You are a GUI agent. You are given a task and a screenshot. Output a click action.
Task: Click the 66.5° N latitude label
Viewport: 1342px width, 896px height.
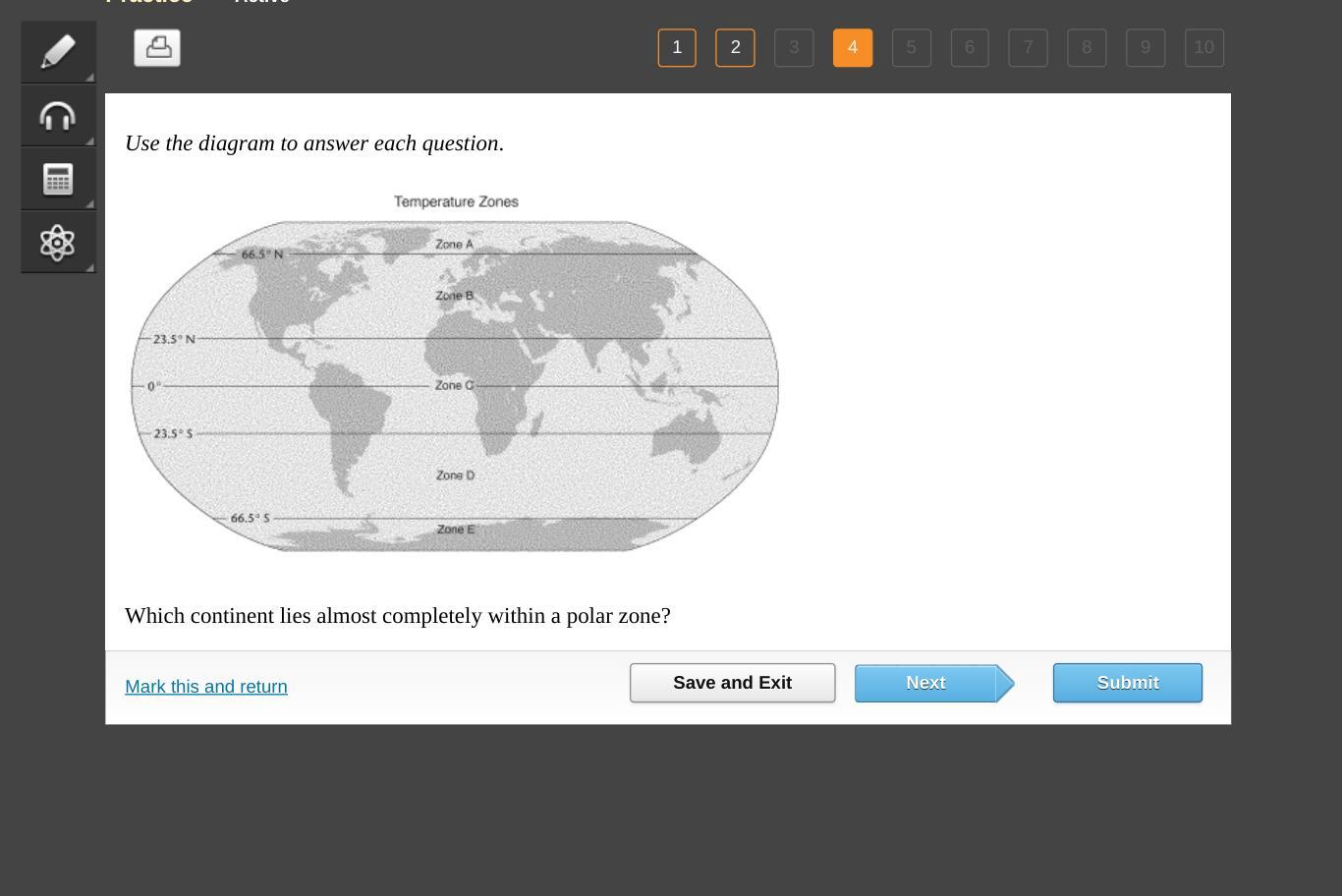262,253
